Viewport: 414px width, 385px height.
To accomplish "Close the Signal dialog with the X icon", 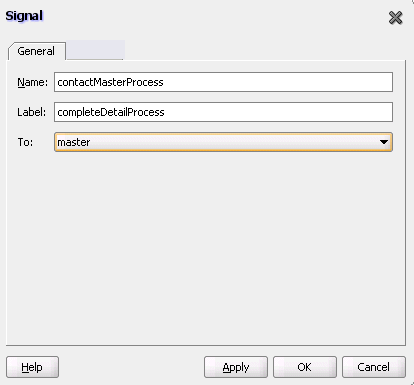I will pyautogui.click(x=395, y=17).
